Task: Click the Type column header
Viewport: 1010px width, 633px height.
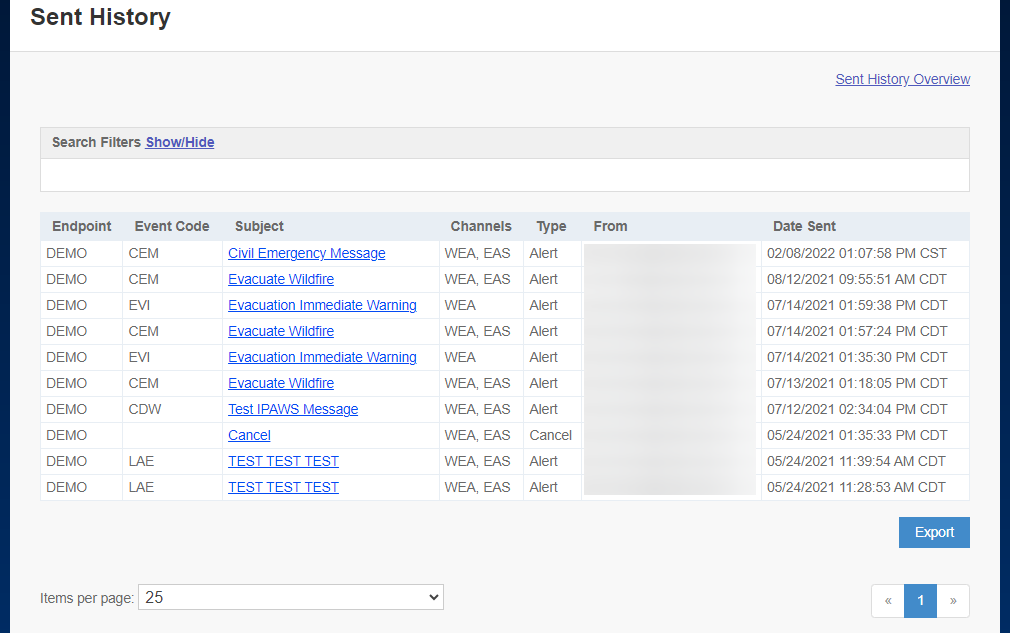Action: pos(551,226)
